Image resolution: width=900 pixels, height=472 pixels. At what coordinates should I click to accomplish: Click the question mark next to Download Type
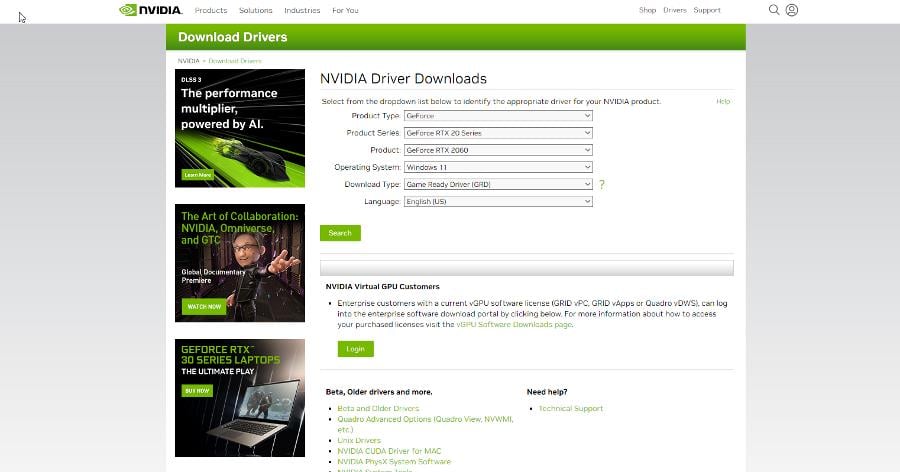tap(602, 184)
